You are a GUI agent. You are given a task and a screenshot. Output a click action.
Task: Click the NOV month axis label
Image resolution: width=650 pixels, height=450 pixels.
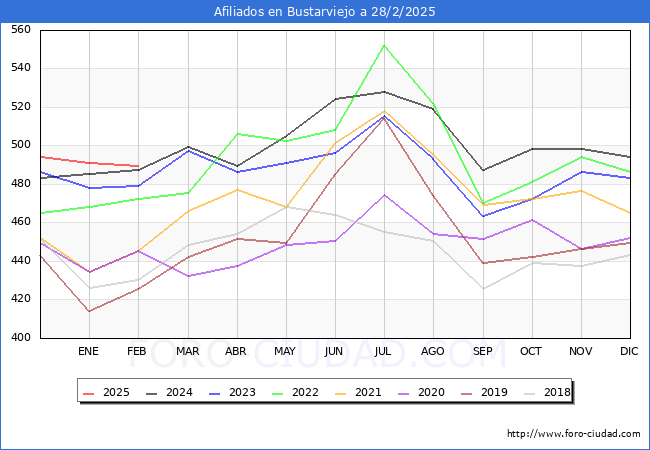(580, 351)
